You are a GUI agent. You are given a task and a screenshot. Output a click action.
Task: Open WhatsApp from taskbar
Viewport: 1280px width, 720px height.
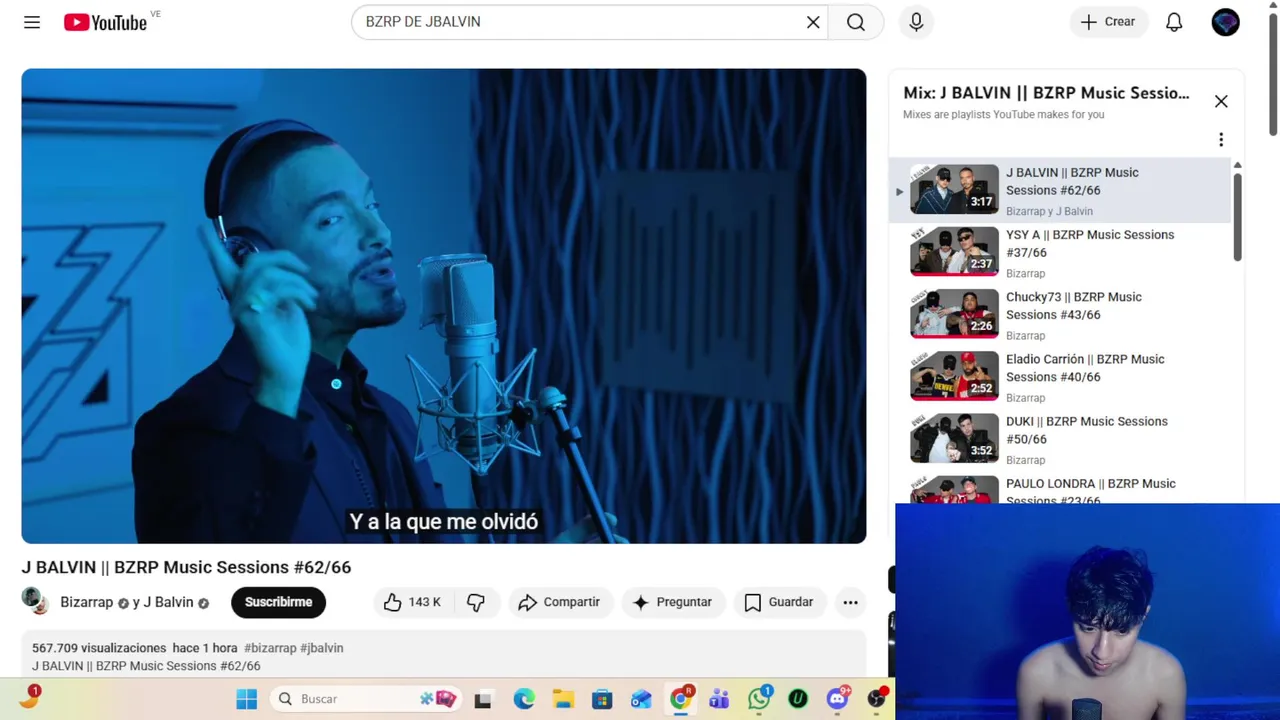[x=759, y=698]
